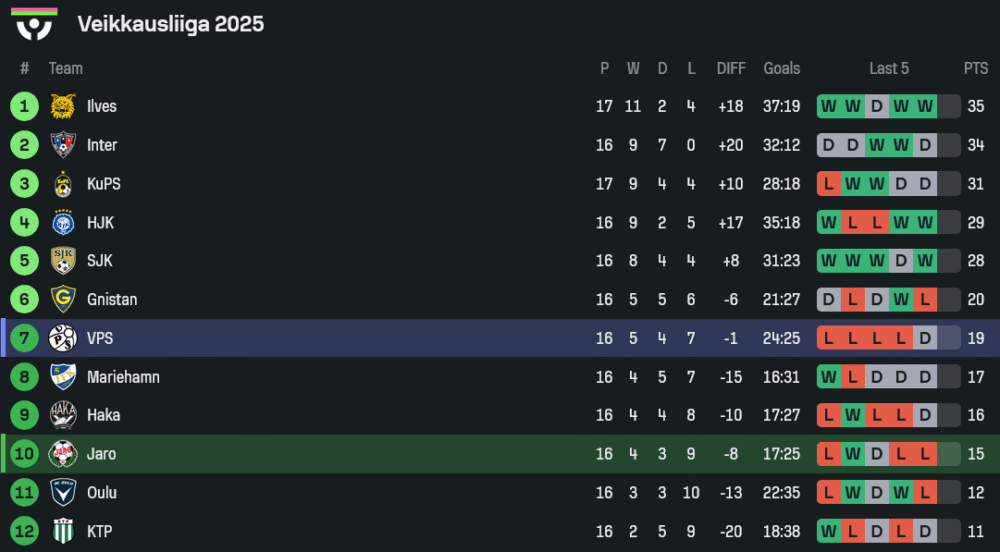The image size is (1000, 552).
Task: Click the VPS team crest
Action: pos(63,339)
